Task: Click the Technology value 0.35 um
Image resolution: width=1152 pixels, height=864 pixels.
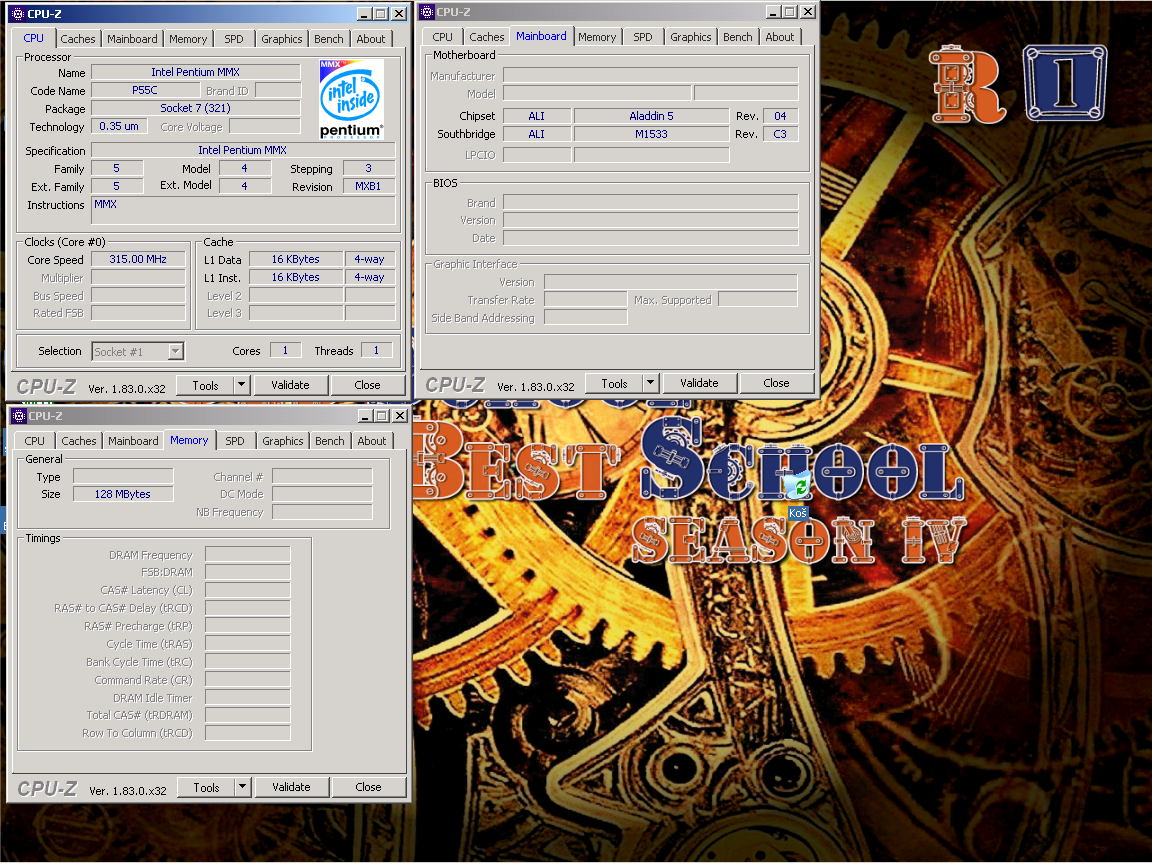Action: pyautogui.click(x=119, y=126)
